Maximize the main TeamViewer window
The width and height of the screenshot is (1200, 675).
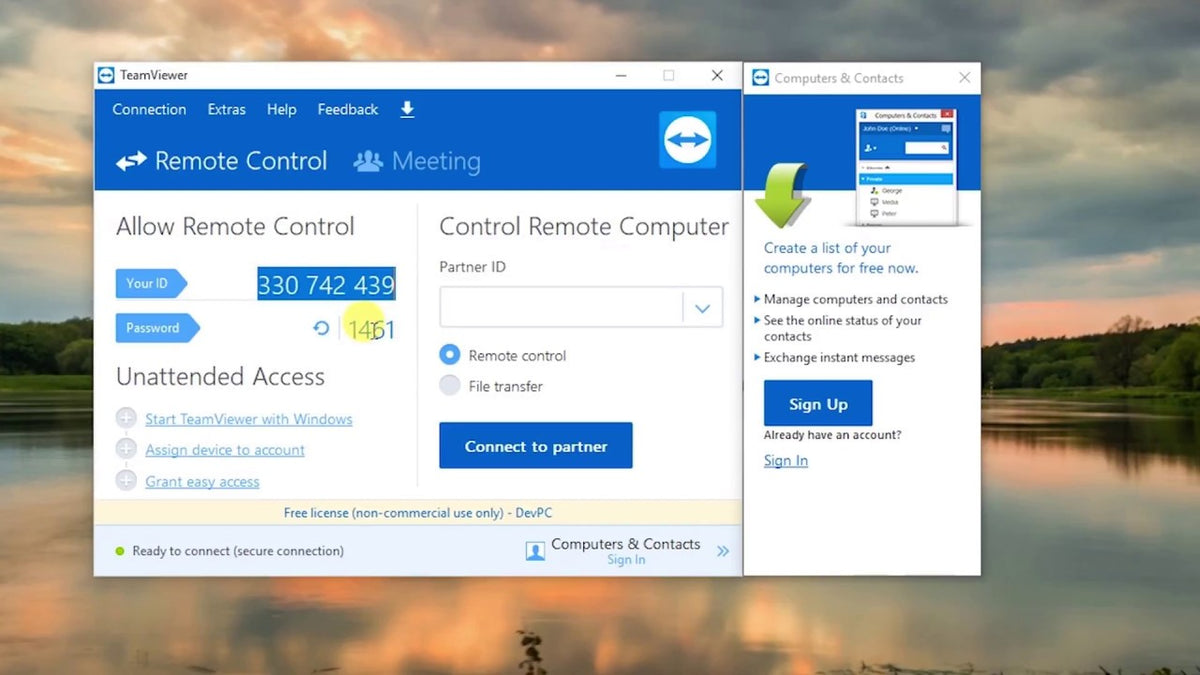point(669,75)
